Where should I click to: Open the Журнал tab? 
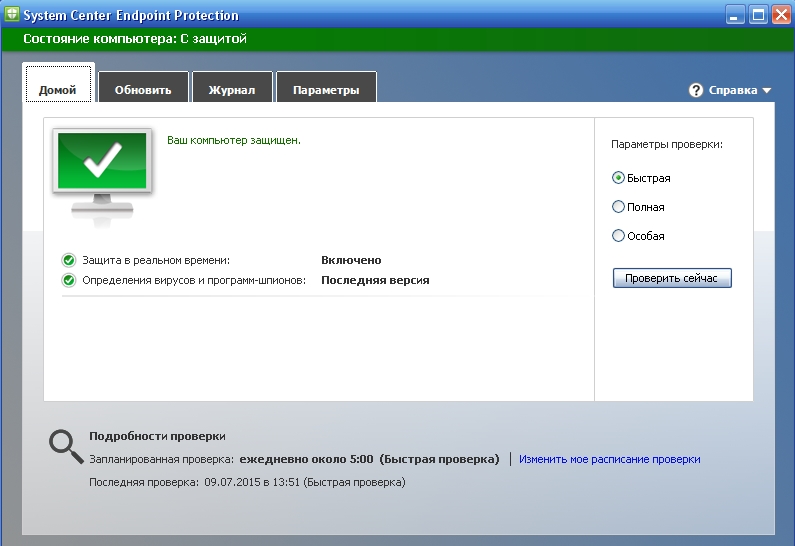tap(231, 90)
